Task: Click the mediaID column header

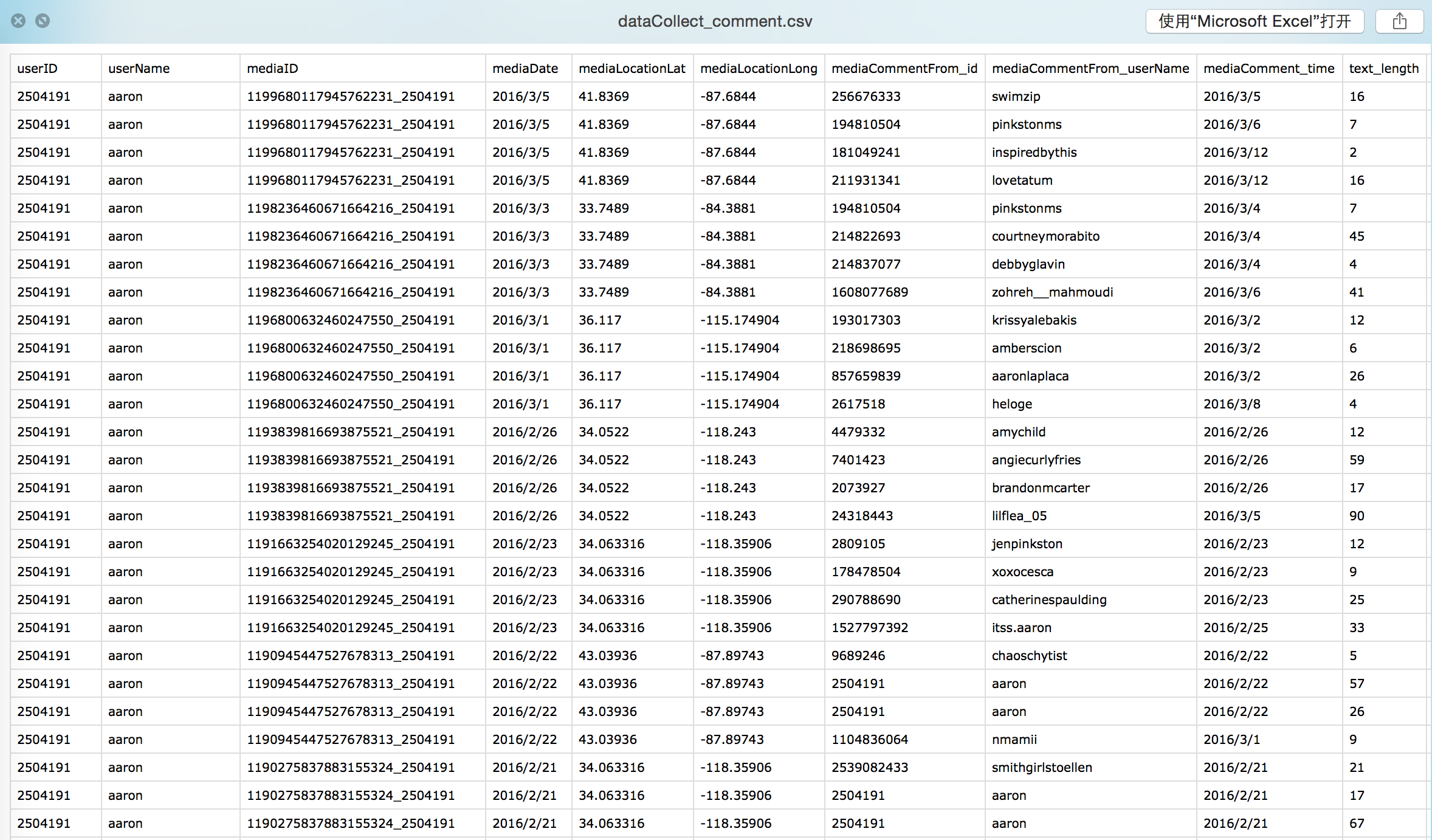Action: (x=272, y=69)
